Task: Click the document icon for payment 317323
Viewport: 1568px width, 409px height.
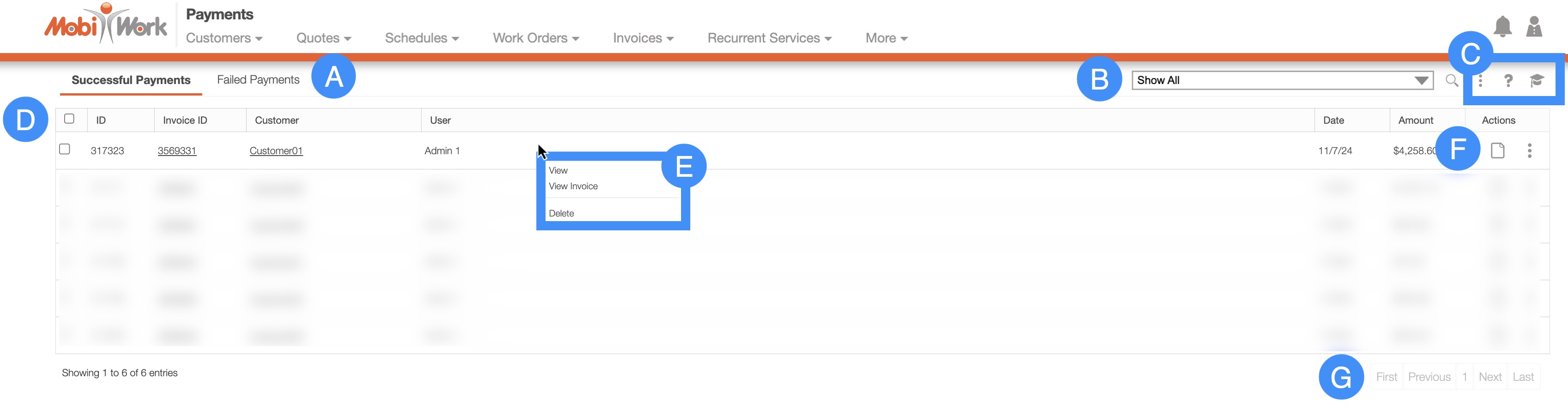Action: (1497, 150)
